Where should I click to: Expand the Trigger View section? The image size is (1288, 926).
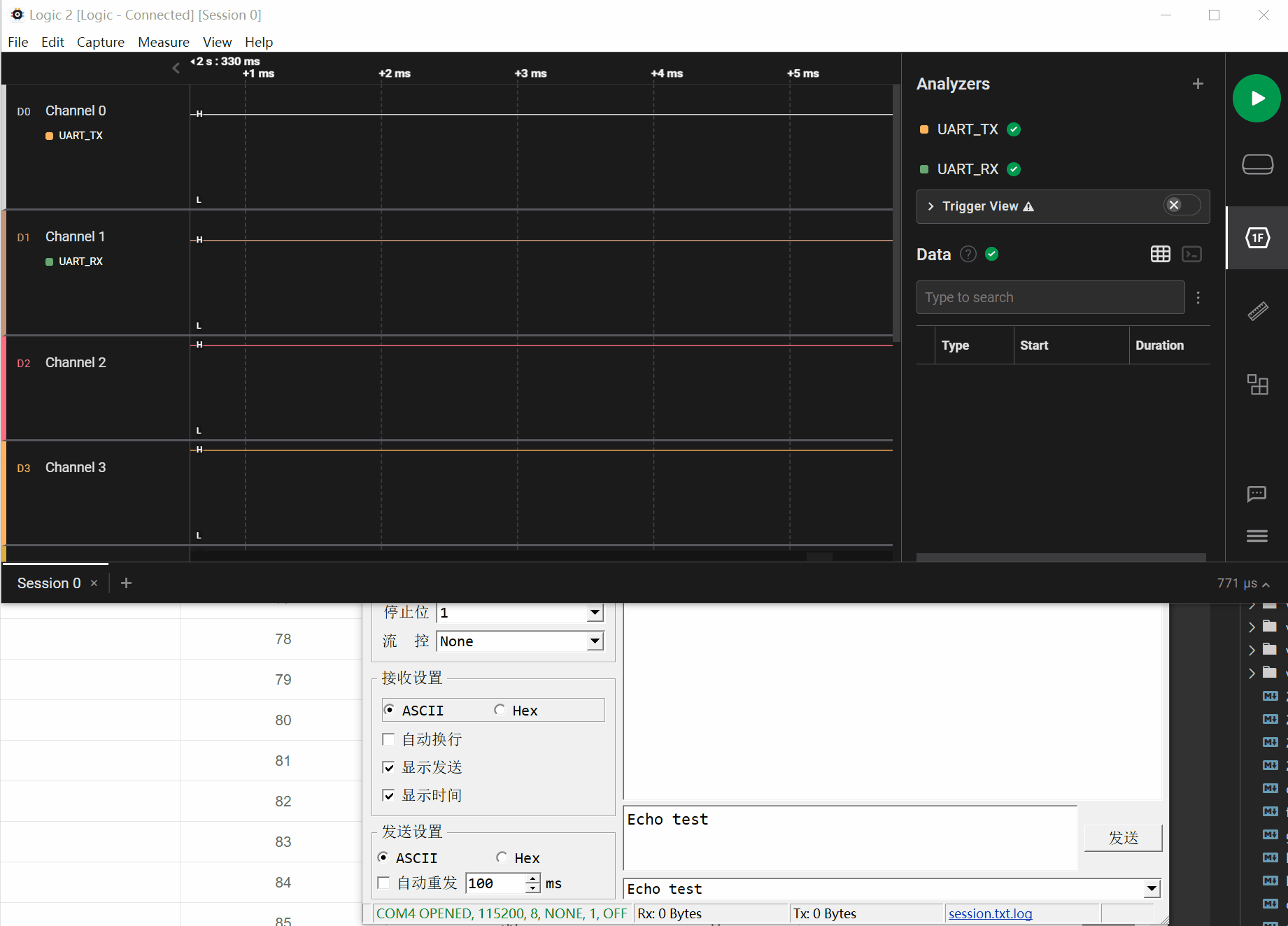[930, 206]
